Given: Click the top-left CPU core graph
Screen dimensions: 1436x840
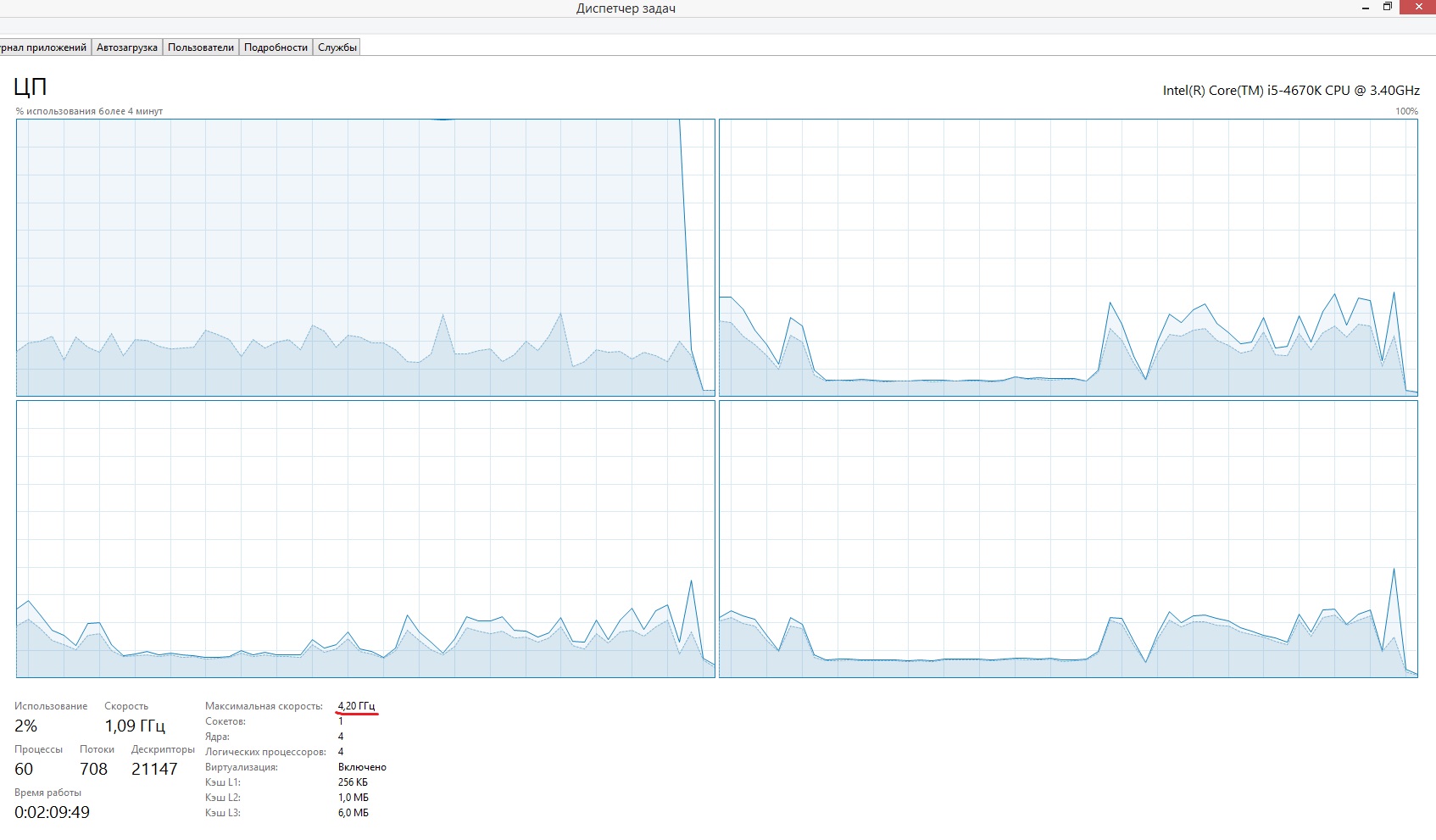Looking at the screenshot, I should [x=365, y=257].
